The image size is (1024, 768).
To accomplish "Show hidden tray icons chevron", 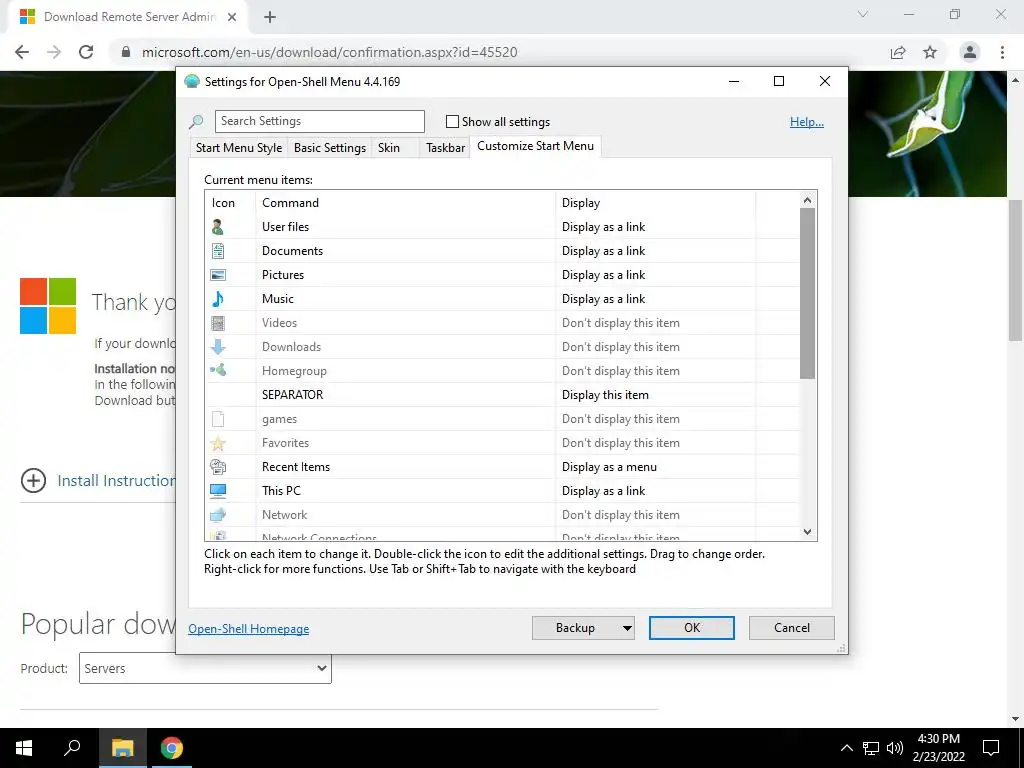I will (846, 748).
